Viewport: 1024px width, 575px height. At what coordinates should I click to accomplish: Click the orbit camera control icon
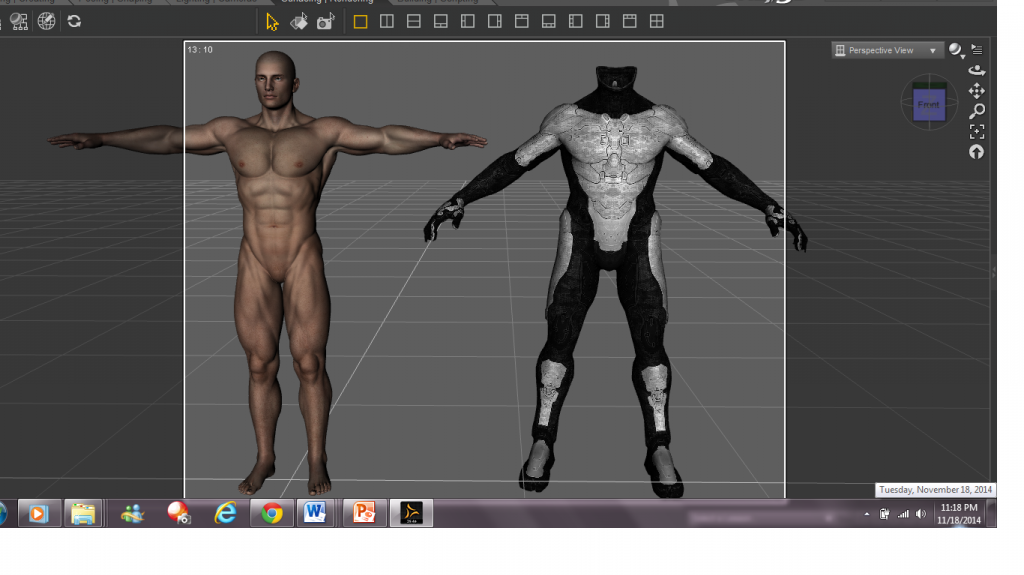977,70
